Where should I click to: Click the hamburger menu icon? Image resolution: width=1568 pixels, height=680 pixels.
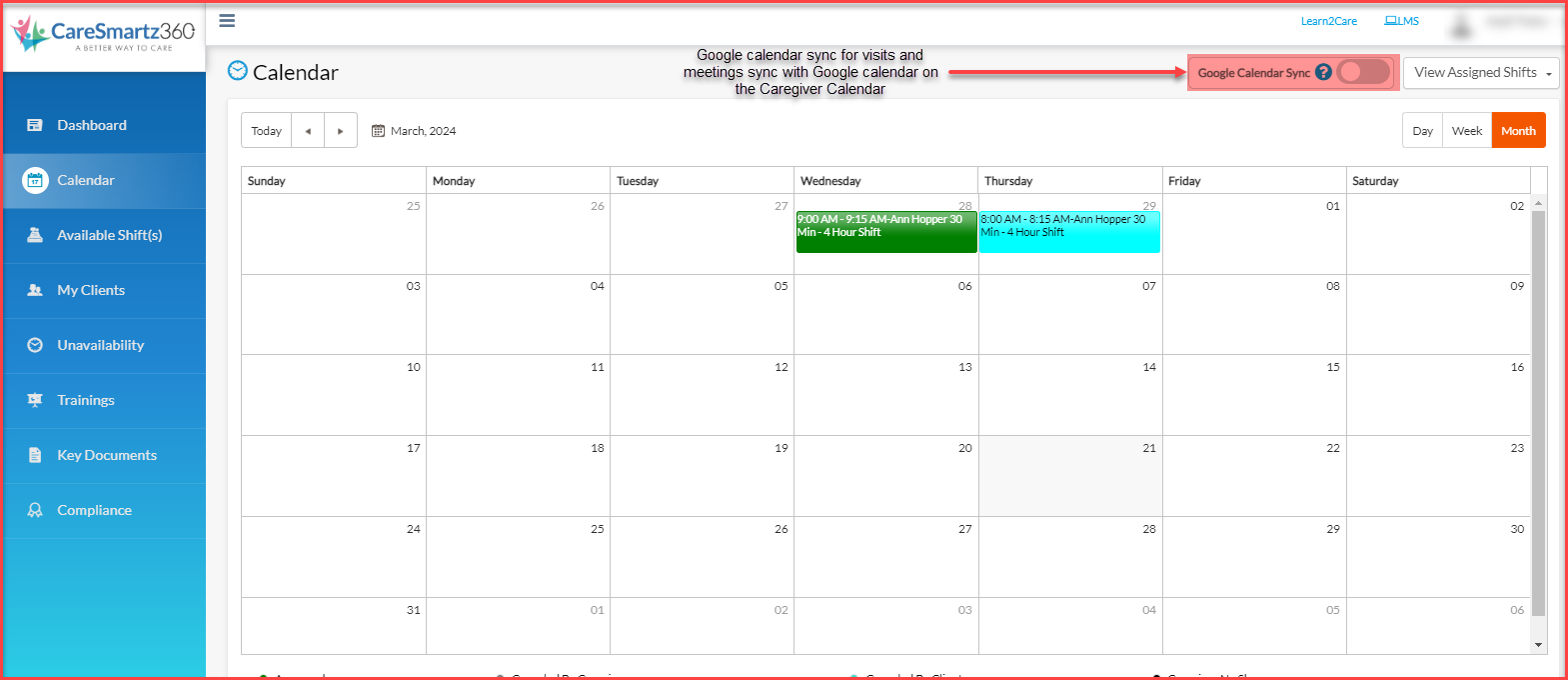(x=227, y=21)
